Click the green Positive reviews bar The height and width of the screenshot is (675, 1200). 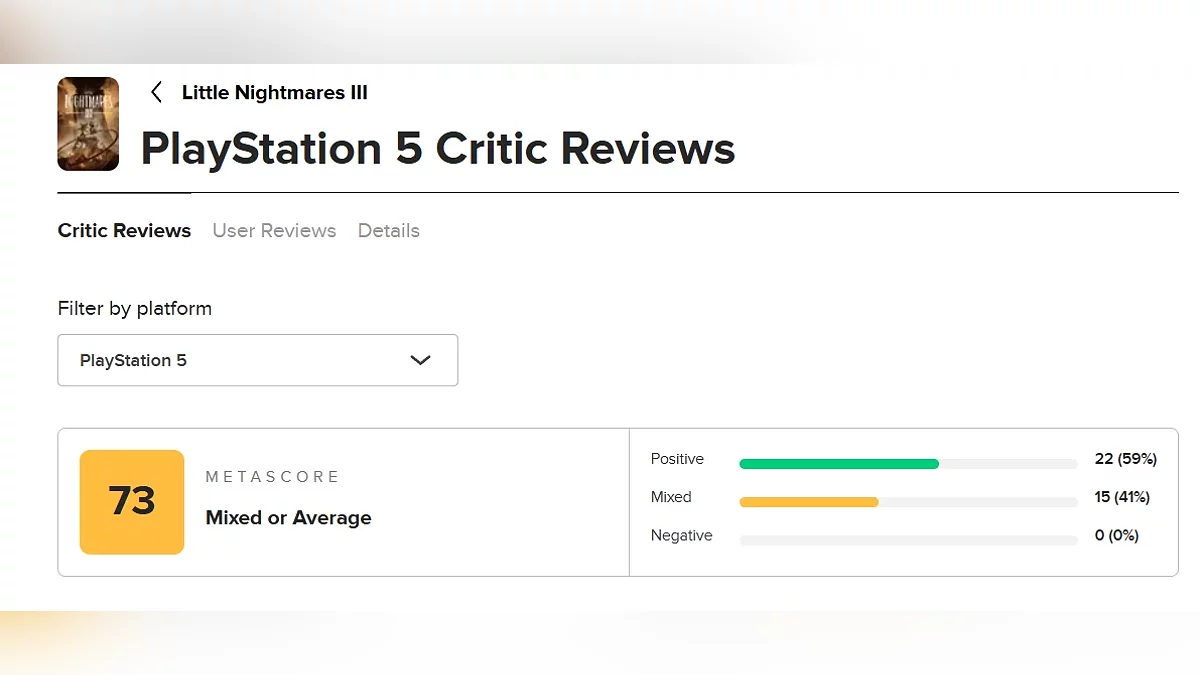838,464
